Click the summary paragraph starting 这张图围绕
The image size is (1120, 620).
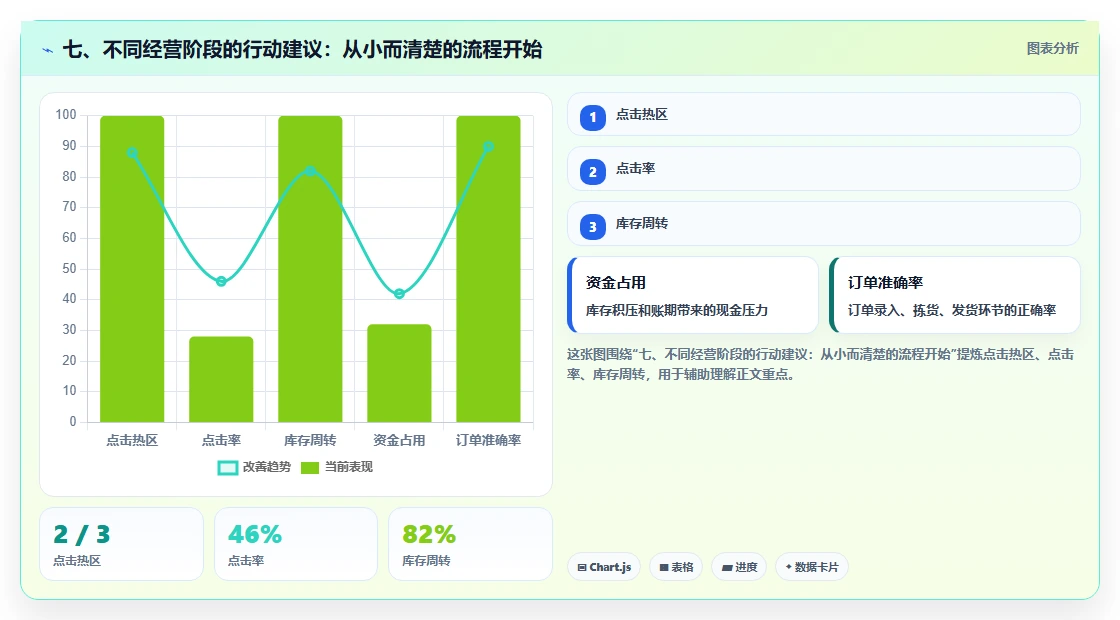(821, 364)
